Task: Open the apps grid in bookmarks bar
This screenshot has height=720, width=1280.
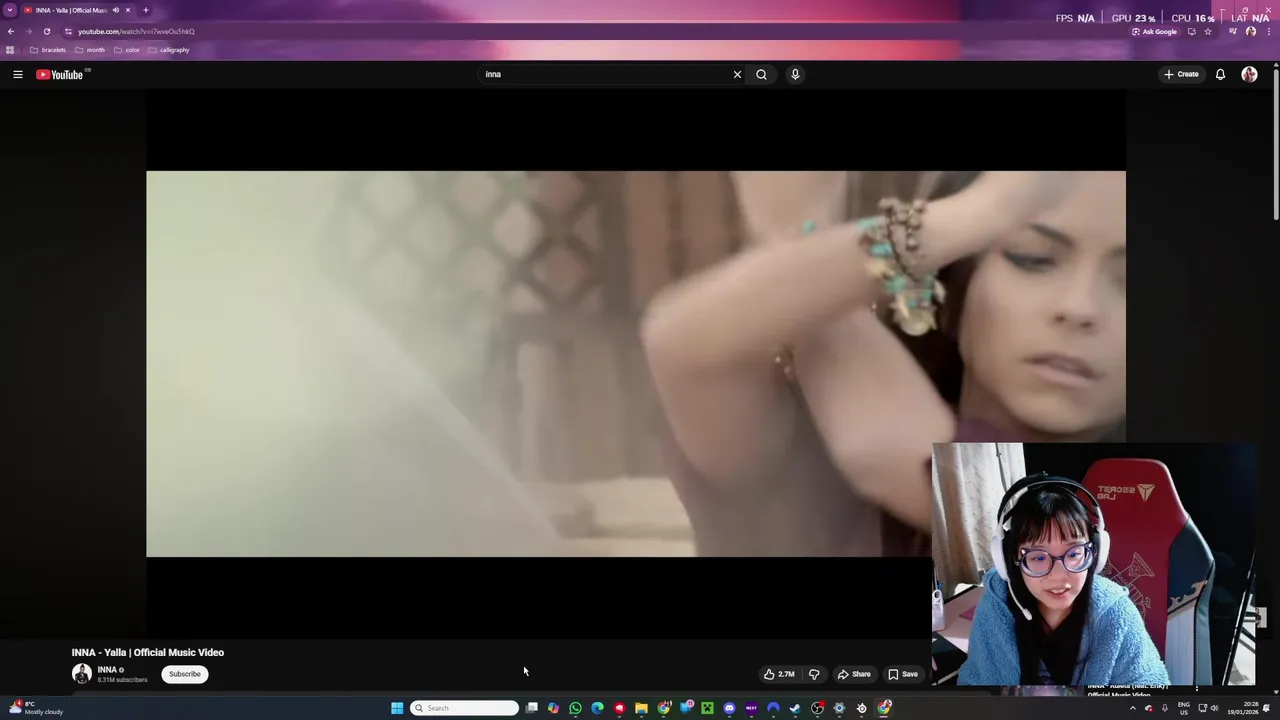Action: tap(10, 50)
